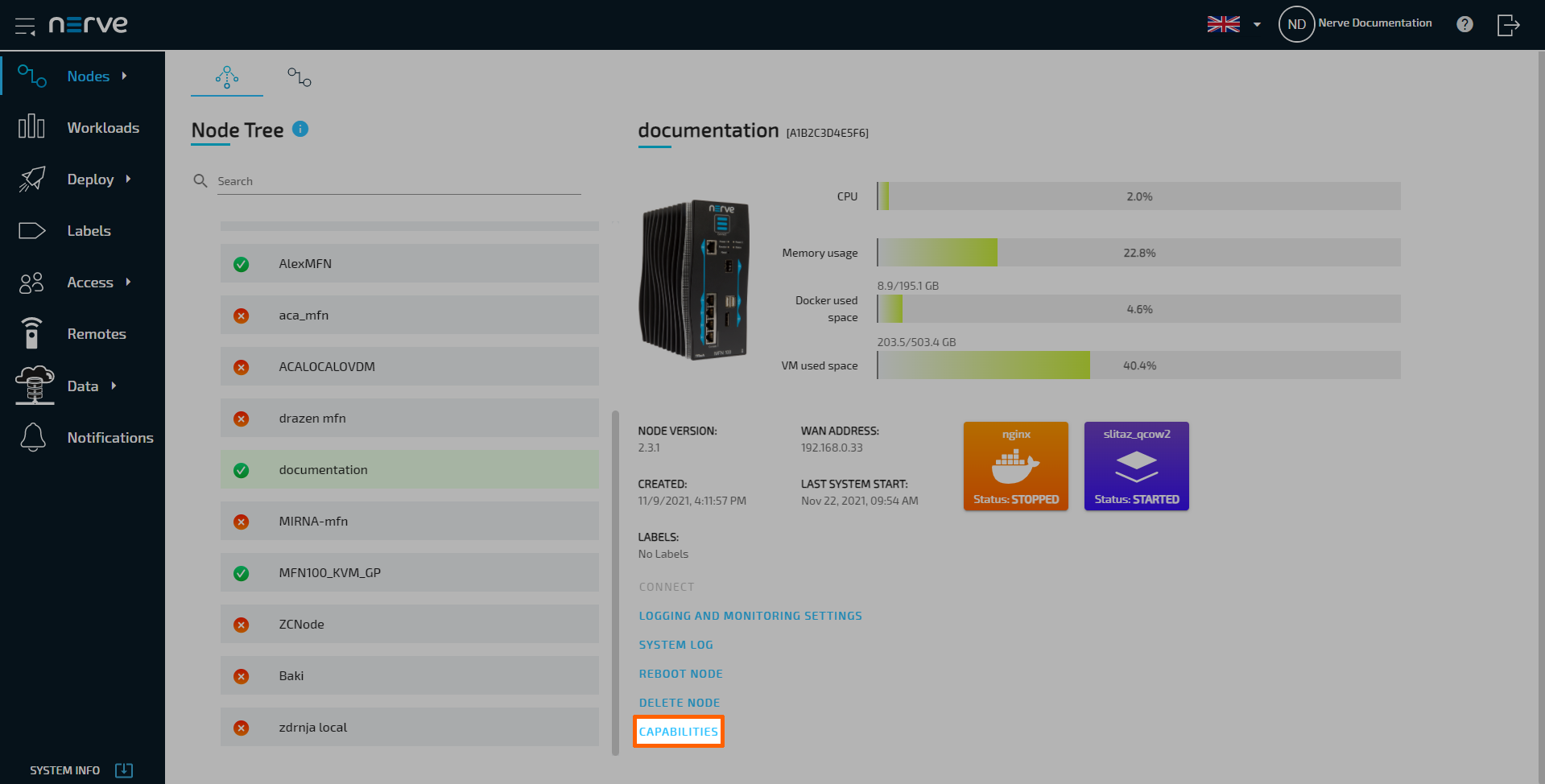
Task: Download system info via icon
Action: (124, 770)
